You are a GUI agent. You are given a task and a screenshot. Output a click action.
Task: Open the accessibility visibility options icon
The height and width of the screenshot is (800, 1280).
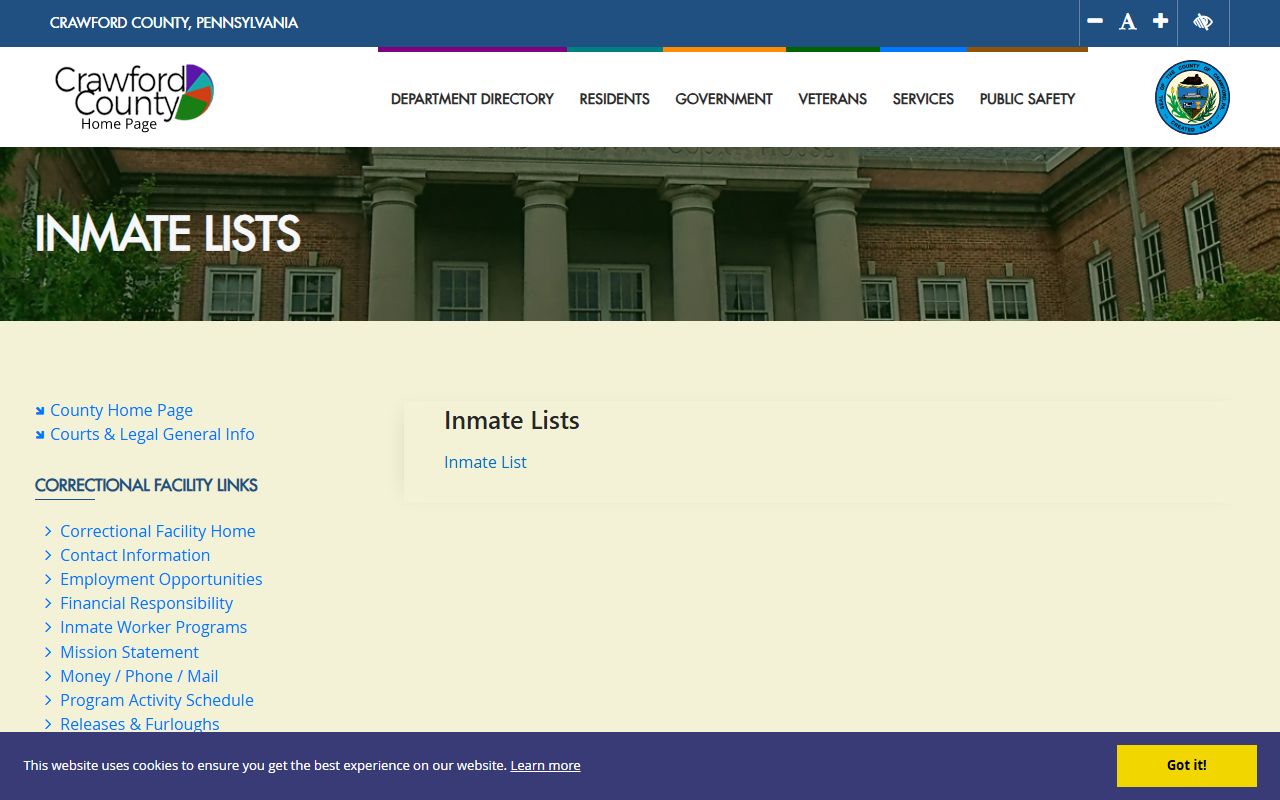pyautogui.click(x=1203, y=22)
